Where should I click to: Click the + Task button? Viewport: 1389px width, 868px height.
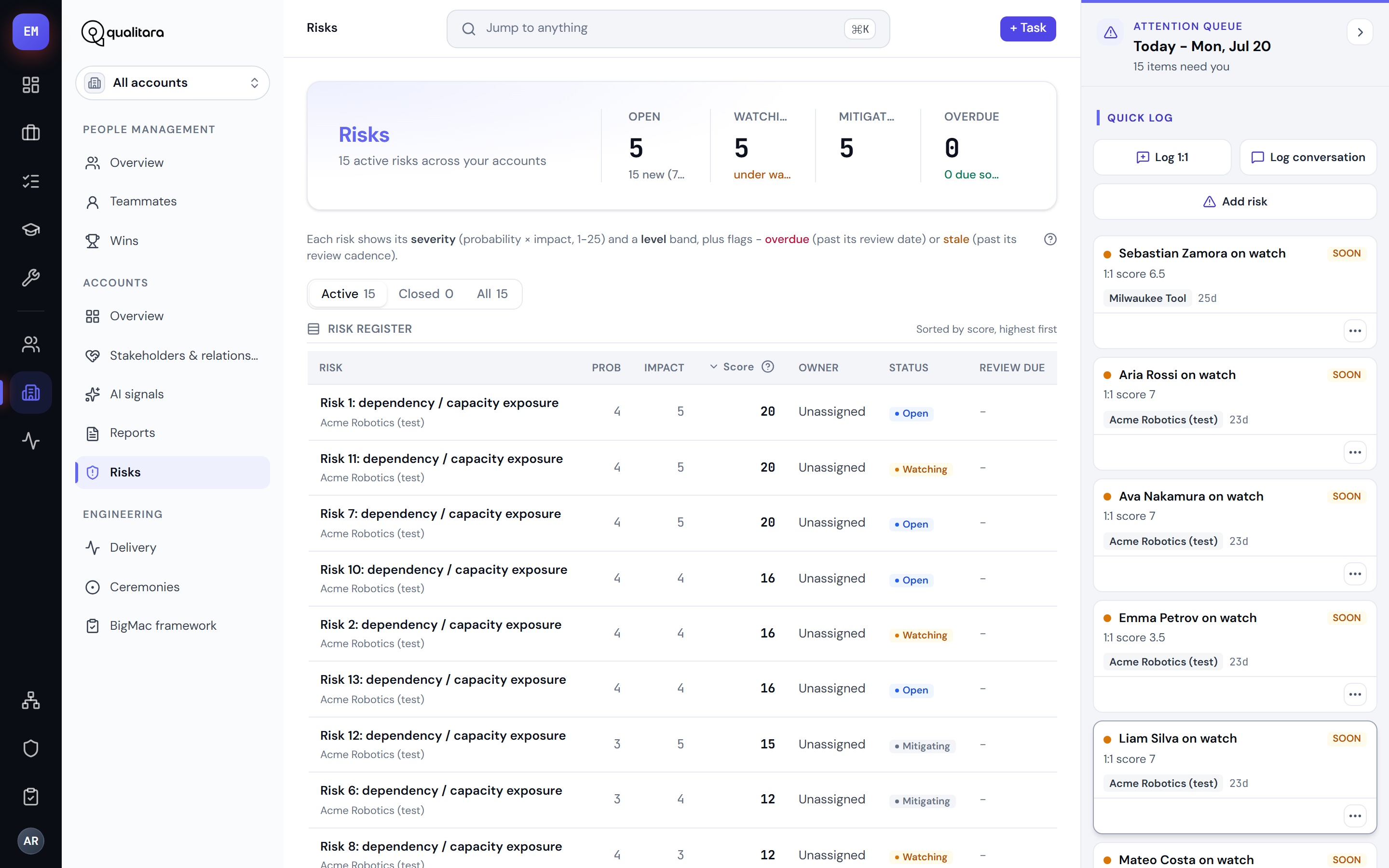1027,28
